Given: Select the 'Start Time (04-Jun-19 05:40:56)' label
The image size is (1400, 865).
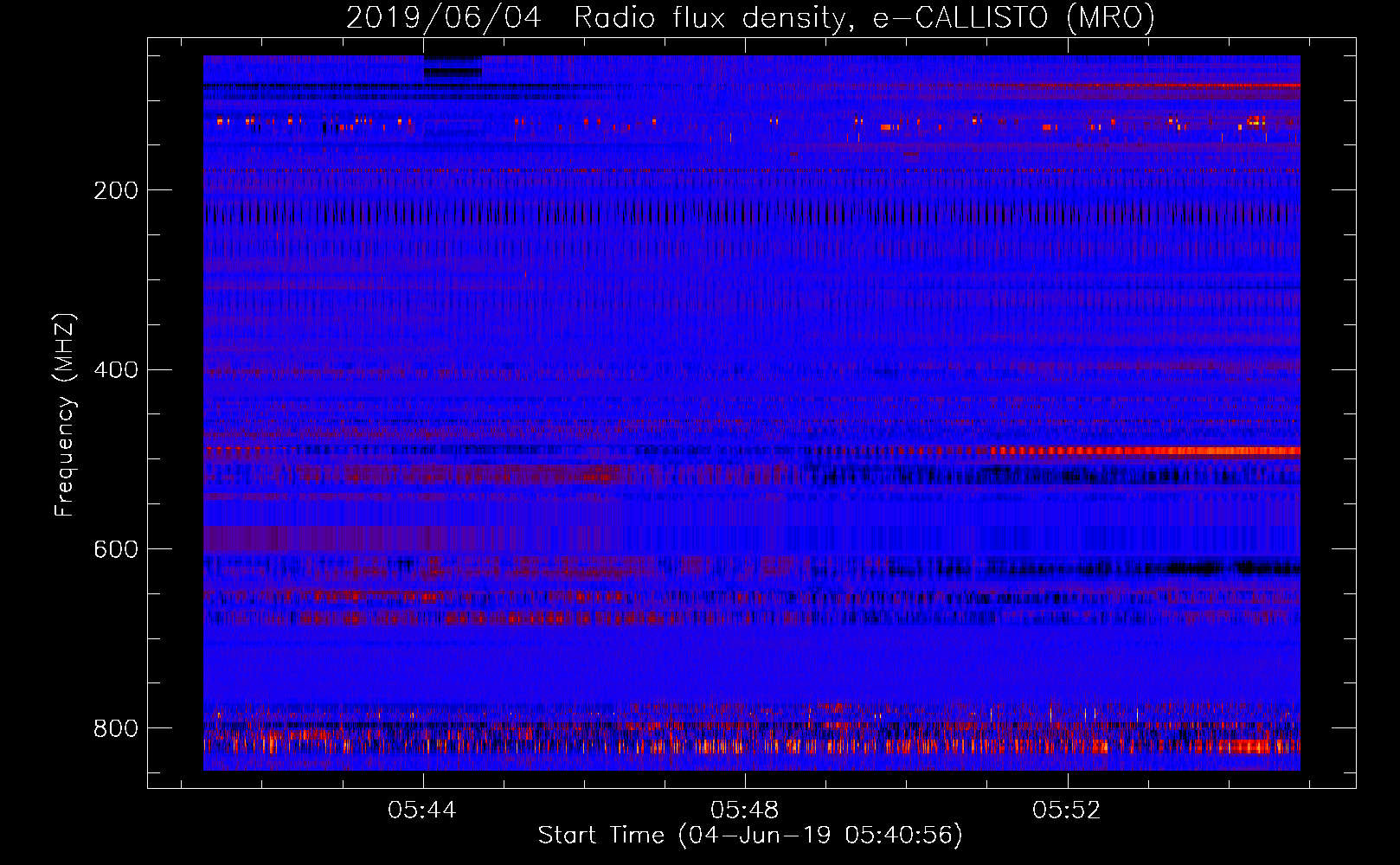Looking at the screenshot, I should pos(750,836).
